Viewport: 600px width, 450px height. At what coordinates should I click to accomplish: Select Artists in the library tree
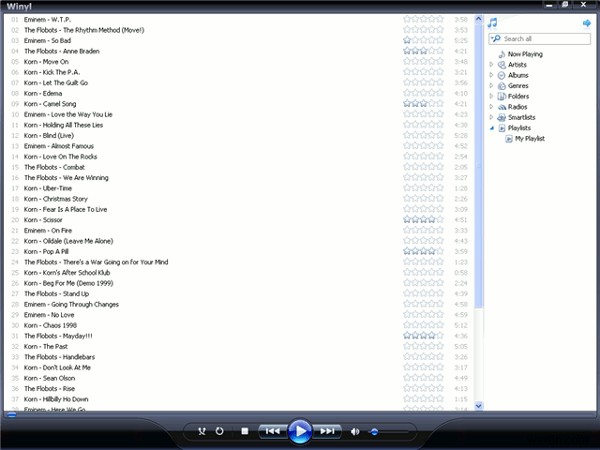517,65
